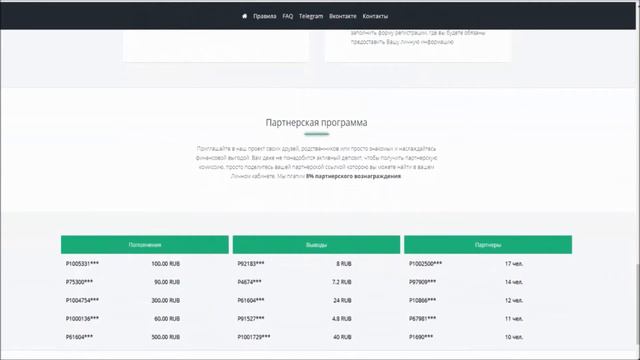The image size is (640, 360).
Task: Click the 4.8 RUB withdrawal amount
Action: point(342,319)
